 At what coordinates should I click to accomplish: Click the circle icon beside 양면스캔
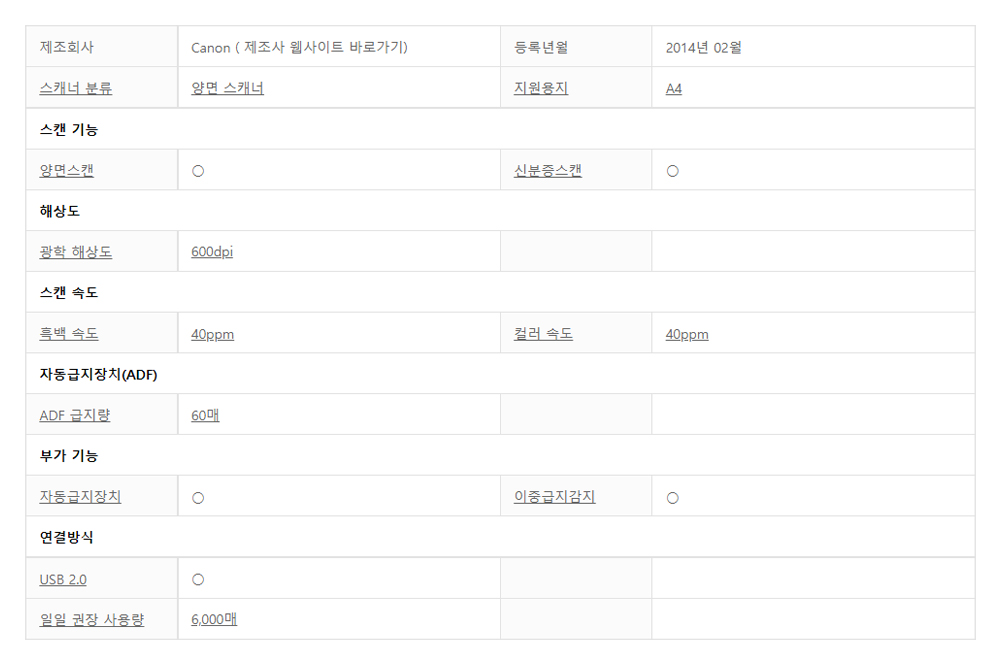click(198, 171)
